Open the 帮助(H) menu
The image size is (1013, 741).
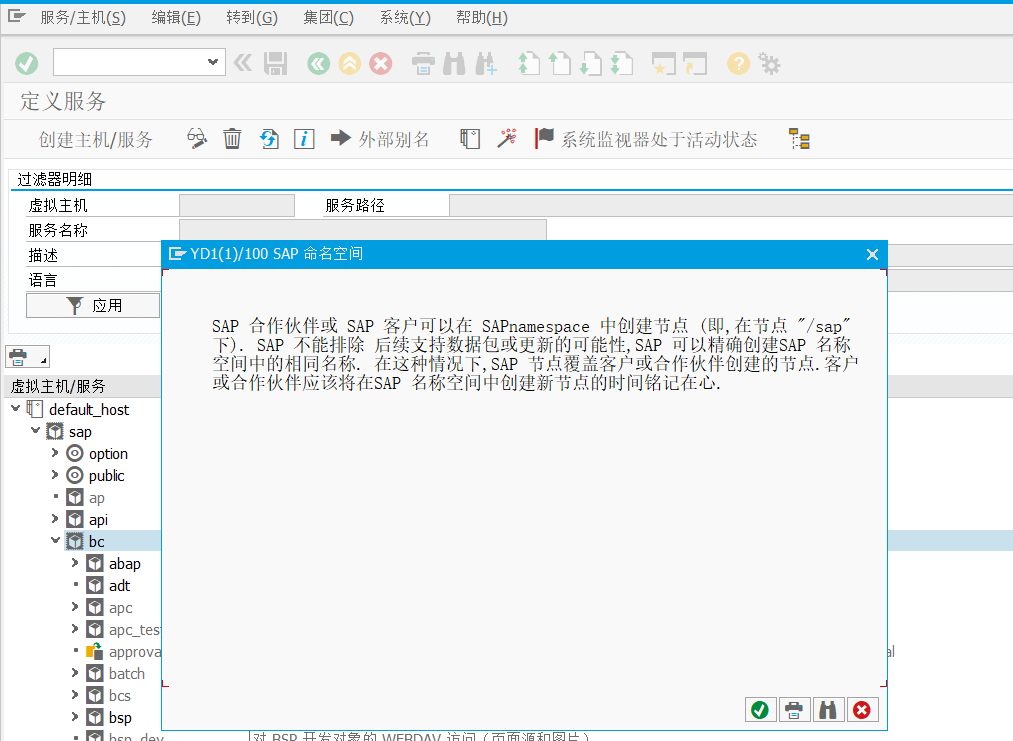[482, 17]
